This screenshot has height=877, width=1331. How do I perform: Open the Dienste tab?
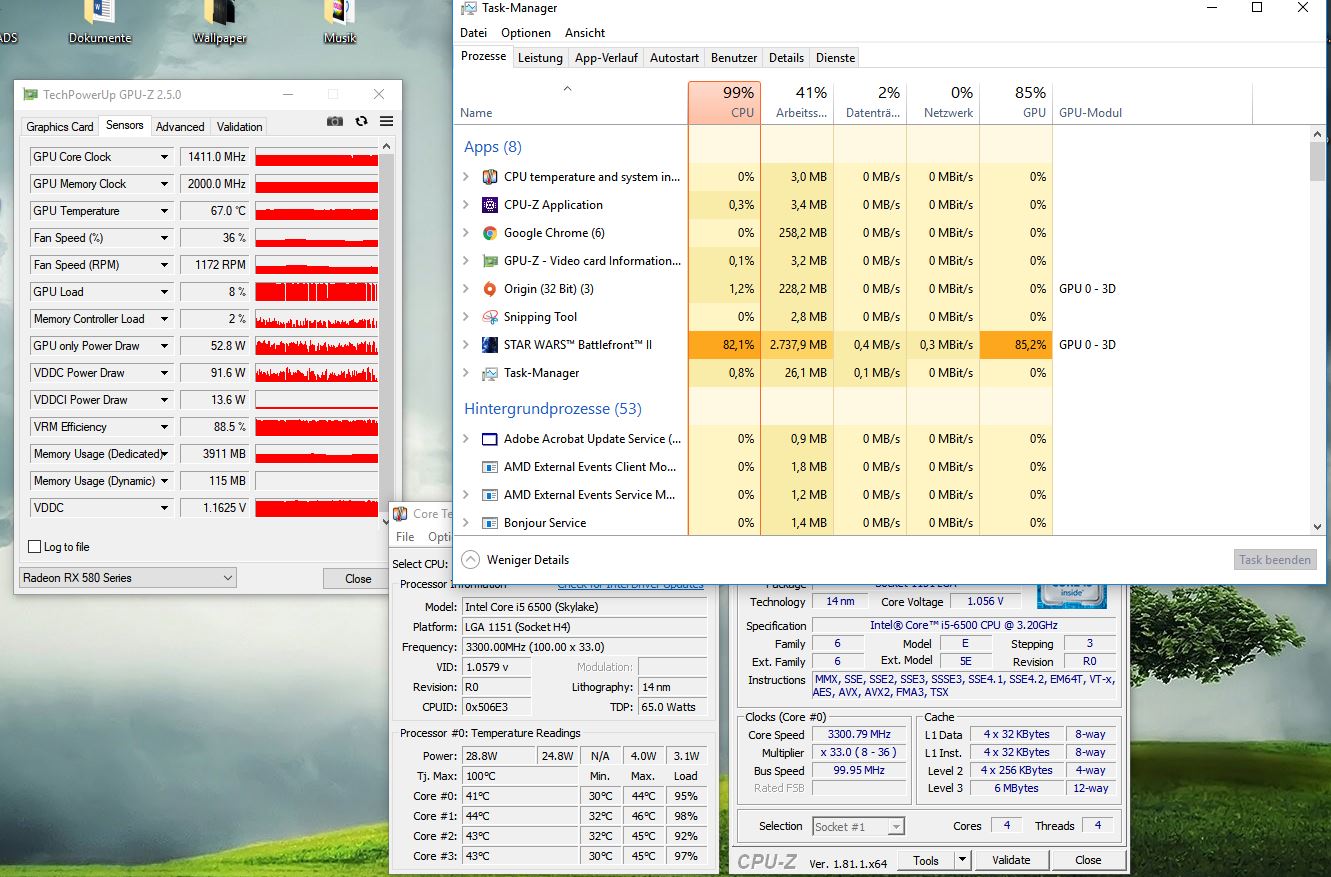pos(835,58)
